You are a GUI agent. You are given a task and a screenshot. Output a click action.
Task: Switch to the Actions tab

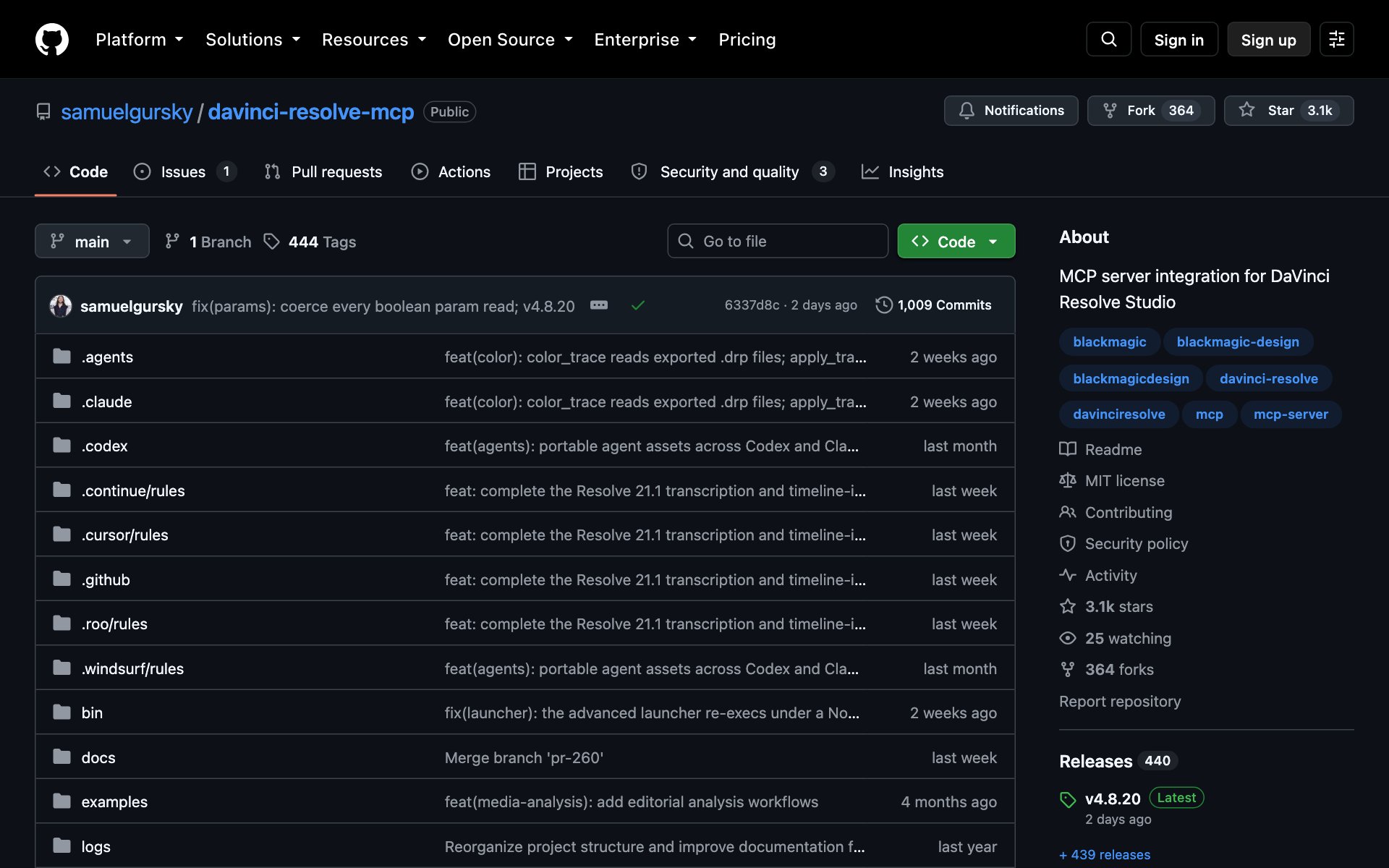click(x=451, y=171)
